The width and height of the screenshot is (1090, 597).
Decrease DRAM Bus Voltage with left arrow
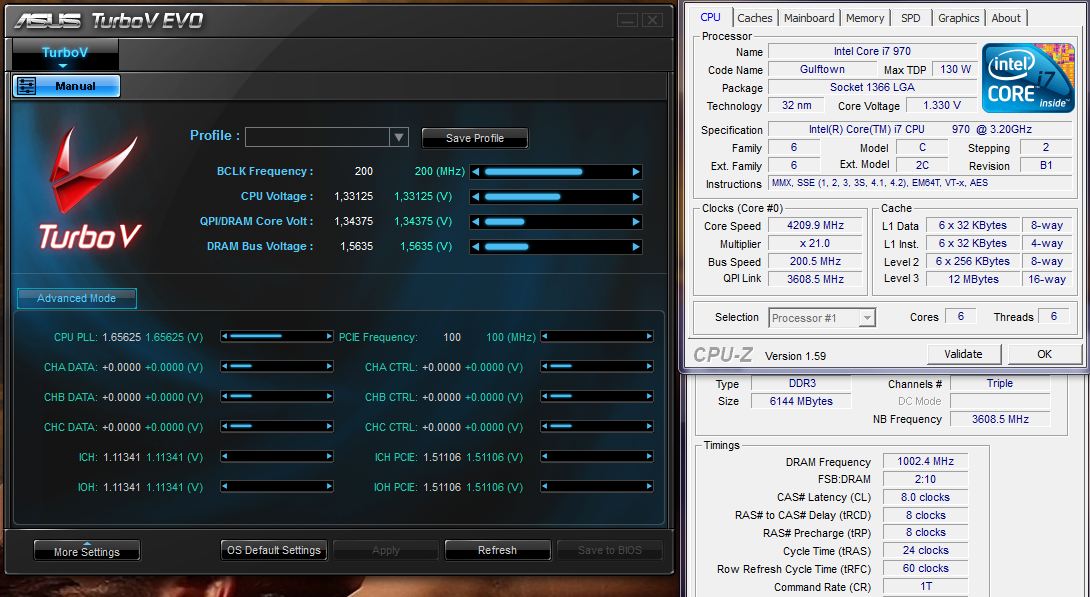pos(475,247)
